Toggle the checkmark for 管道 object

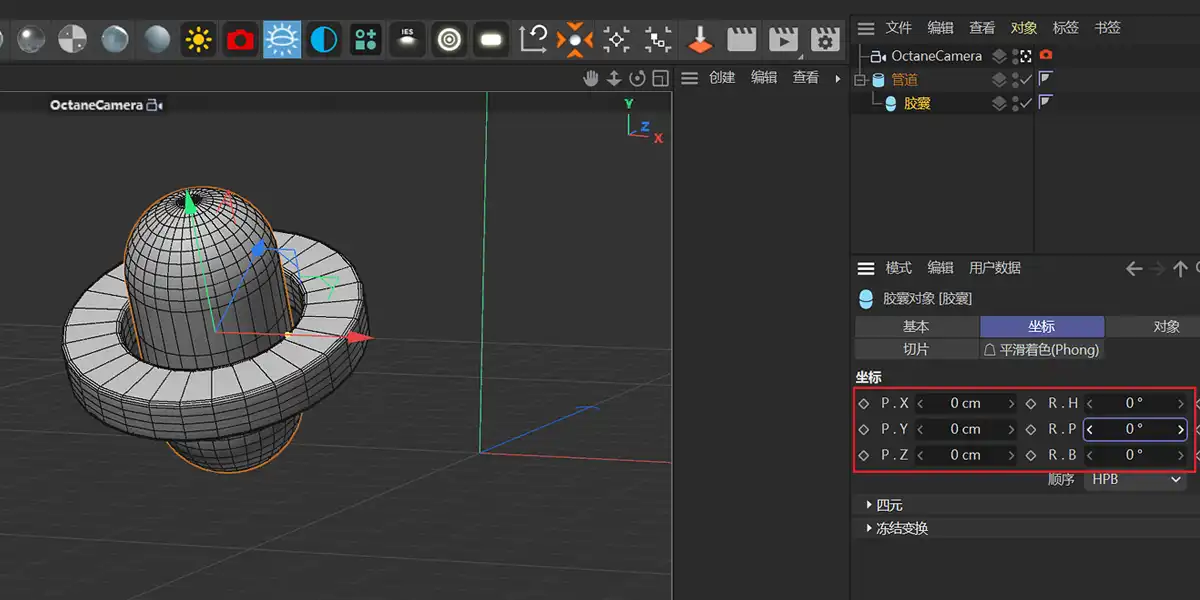1025,80
